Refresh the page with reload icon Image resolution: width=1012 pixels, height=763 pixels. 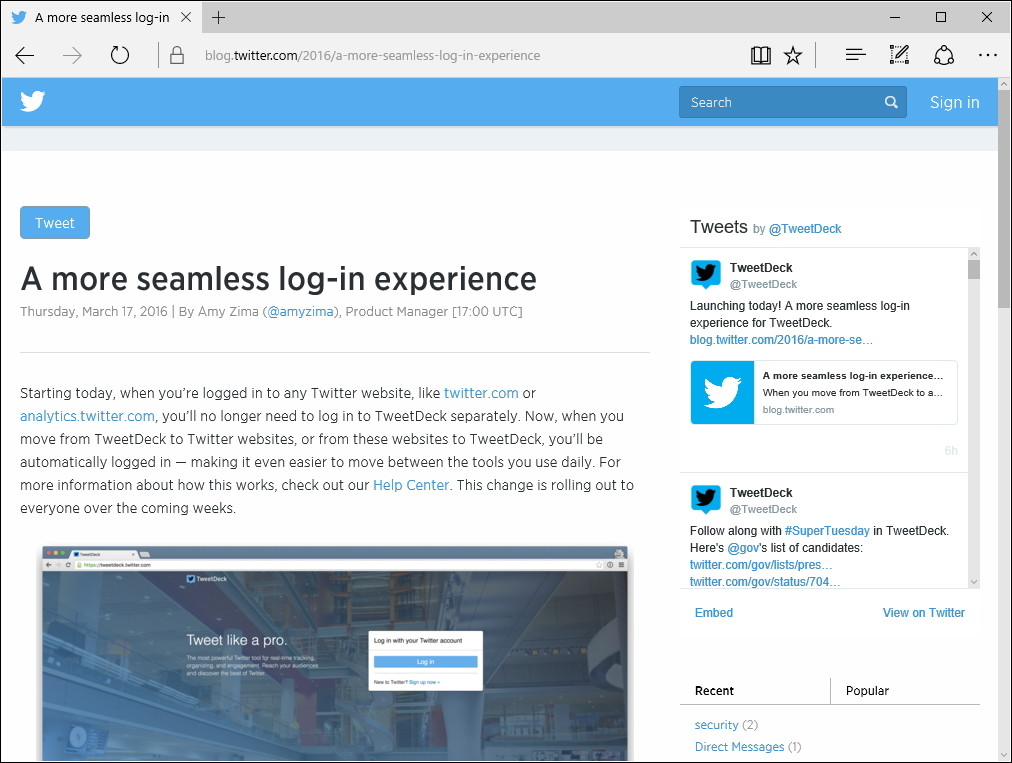pos(120,56)
